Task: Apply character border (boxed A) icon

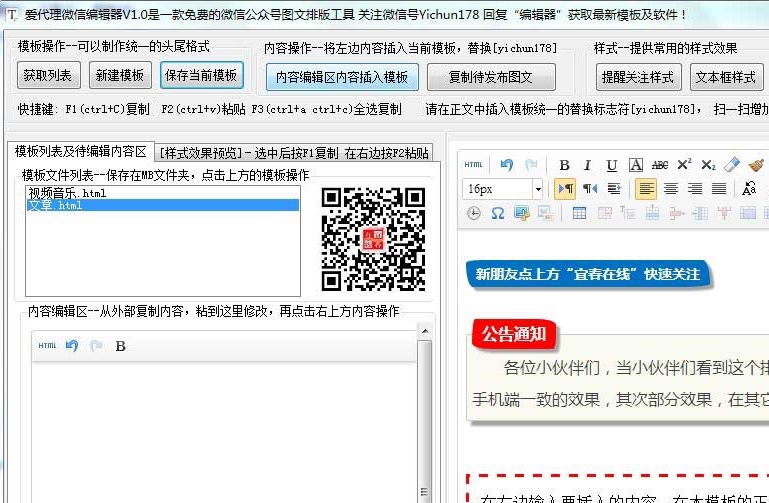Action: tap(636, 165)
